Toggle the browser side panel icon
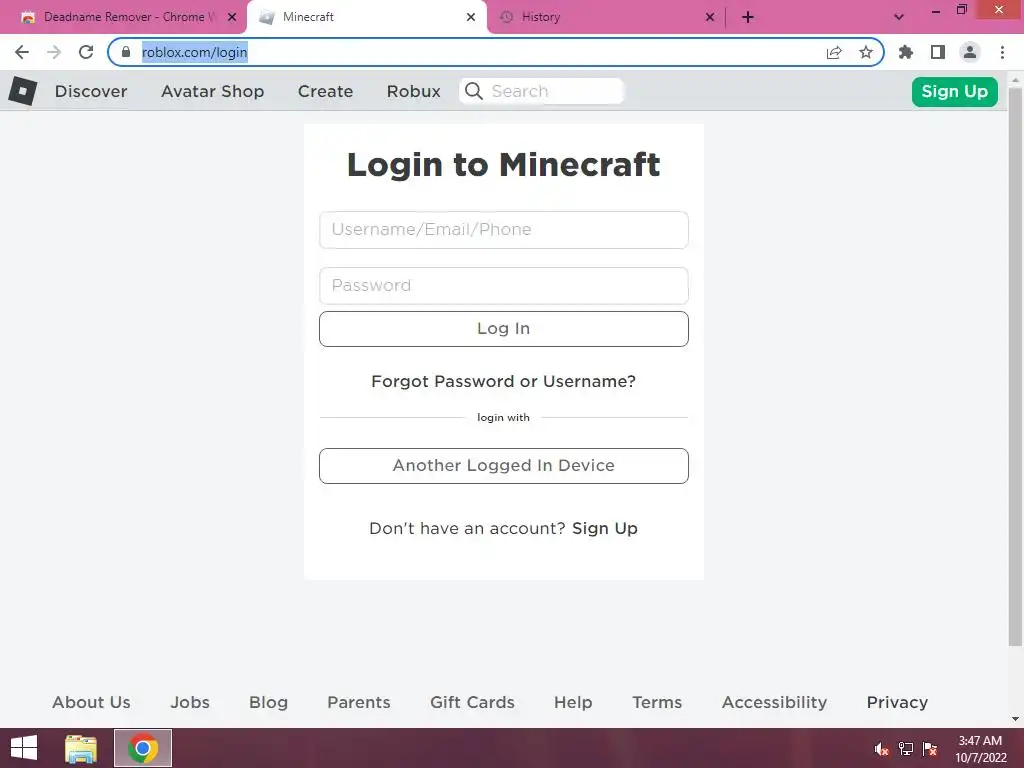The width and height of the screenshot is (1024, 768). (938, 52)
